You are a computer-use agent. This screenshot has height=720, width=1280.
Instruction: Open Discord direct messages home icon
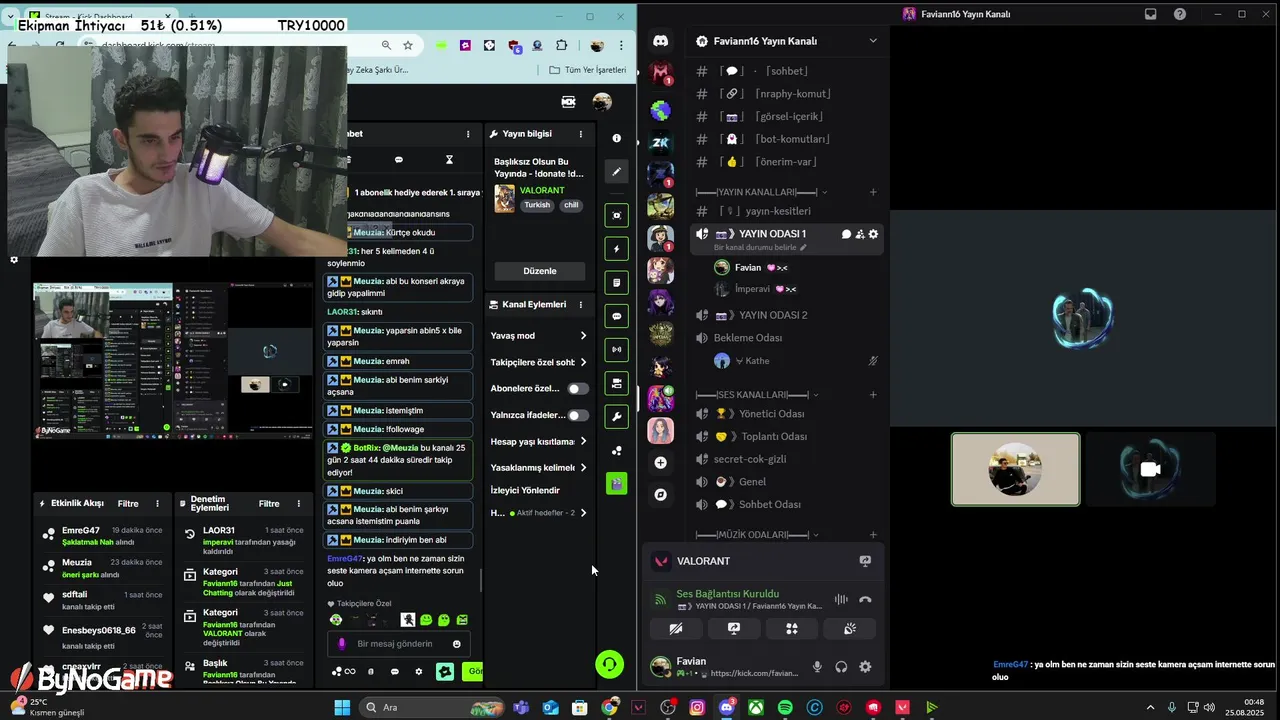[x=660, y=41]
